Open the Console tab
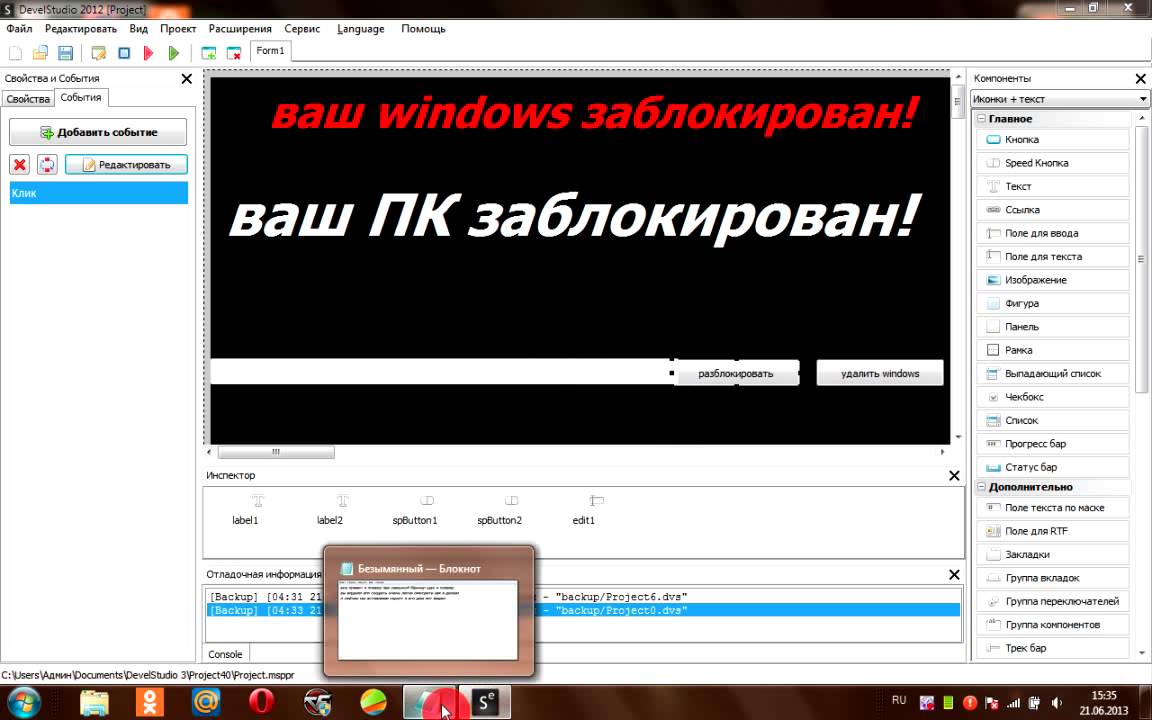Viewport: 1152px width, 720px height. click(226, 654)
